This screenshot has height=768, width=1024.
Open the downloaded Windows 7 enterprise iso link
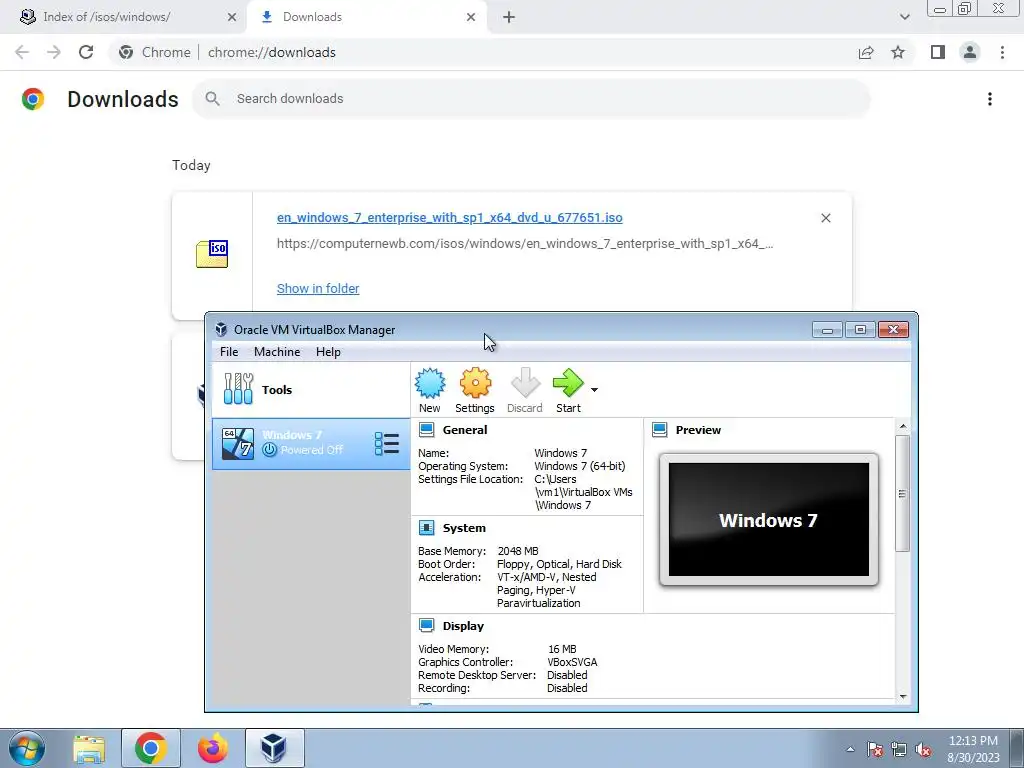point(449,217)
